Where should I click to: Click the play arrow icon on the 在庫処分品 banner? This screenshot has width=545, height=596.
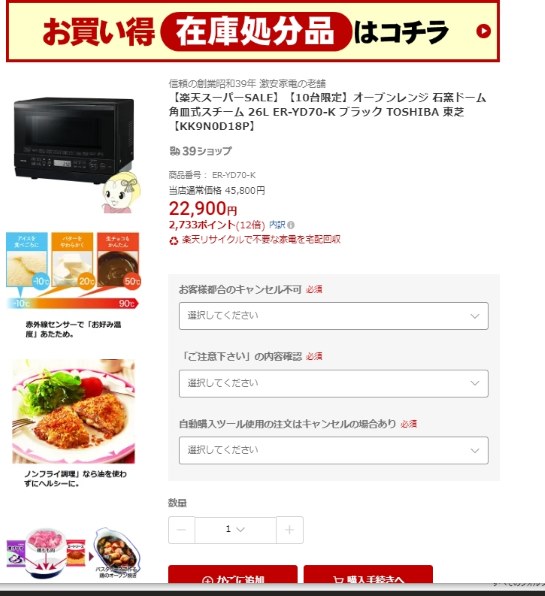click(x=483, y=31)
